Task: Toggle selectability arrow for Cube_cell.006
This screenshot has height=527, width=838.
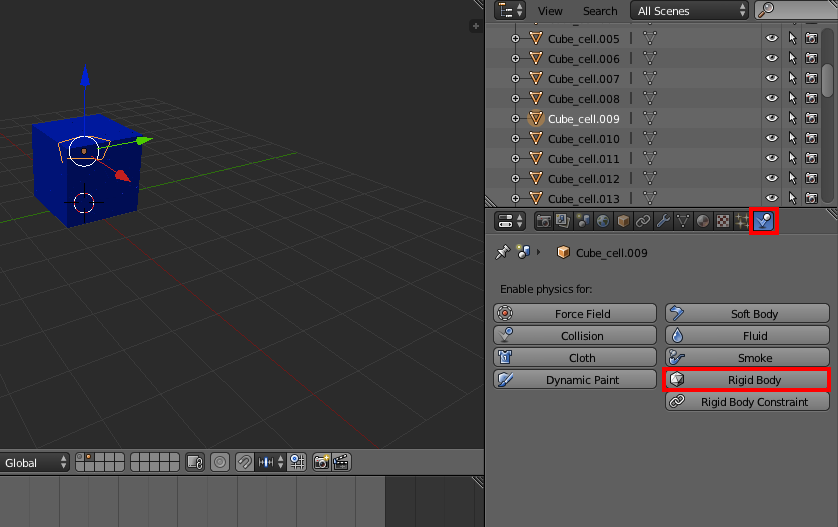Action: (x=792, y=58)
